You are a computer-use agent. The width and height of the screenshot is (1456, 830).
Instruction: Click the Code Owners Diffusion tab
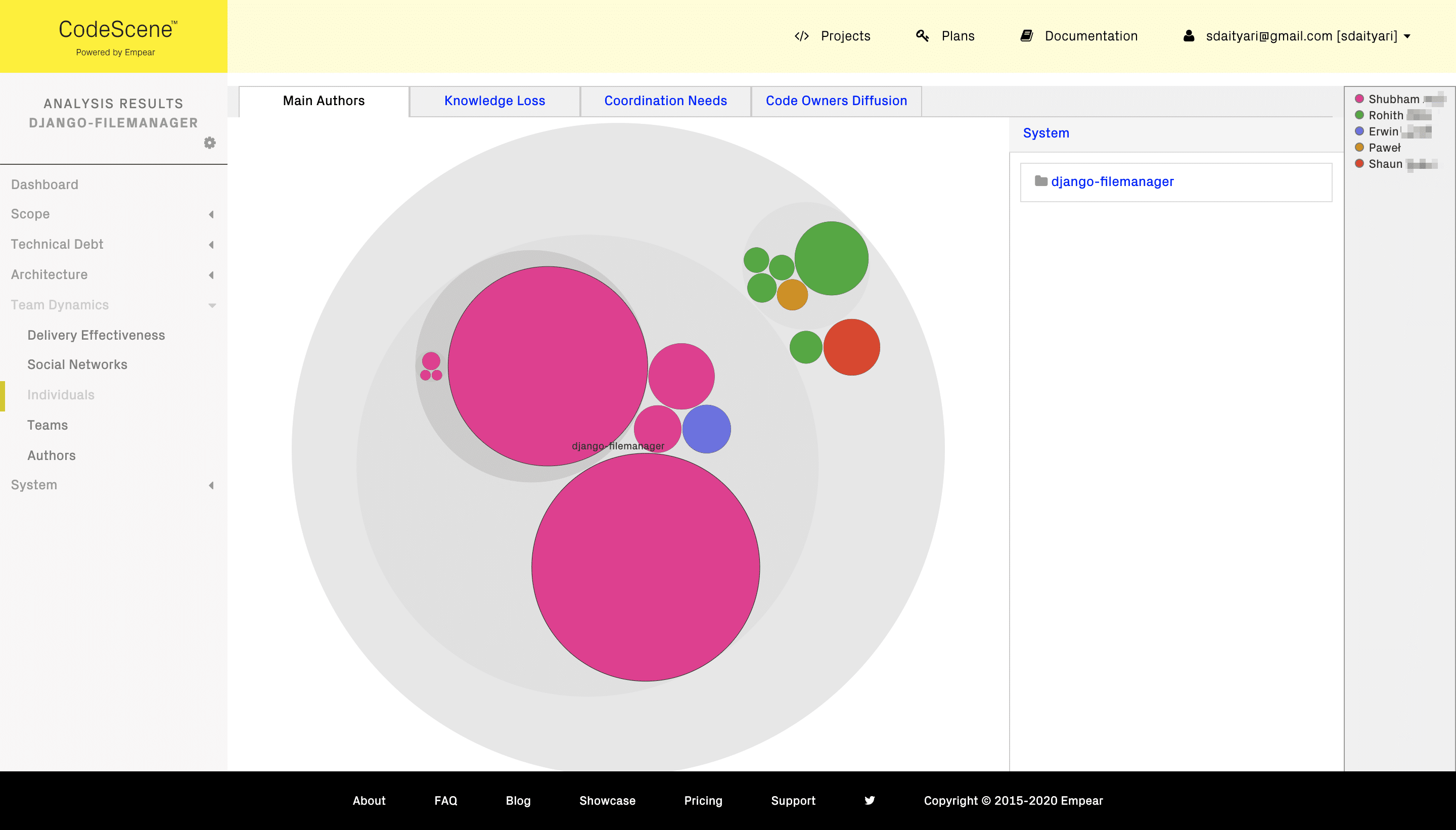point(836,101)
